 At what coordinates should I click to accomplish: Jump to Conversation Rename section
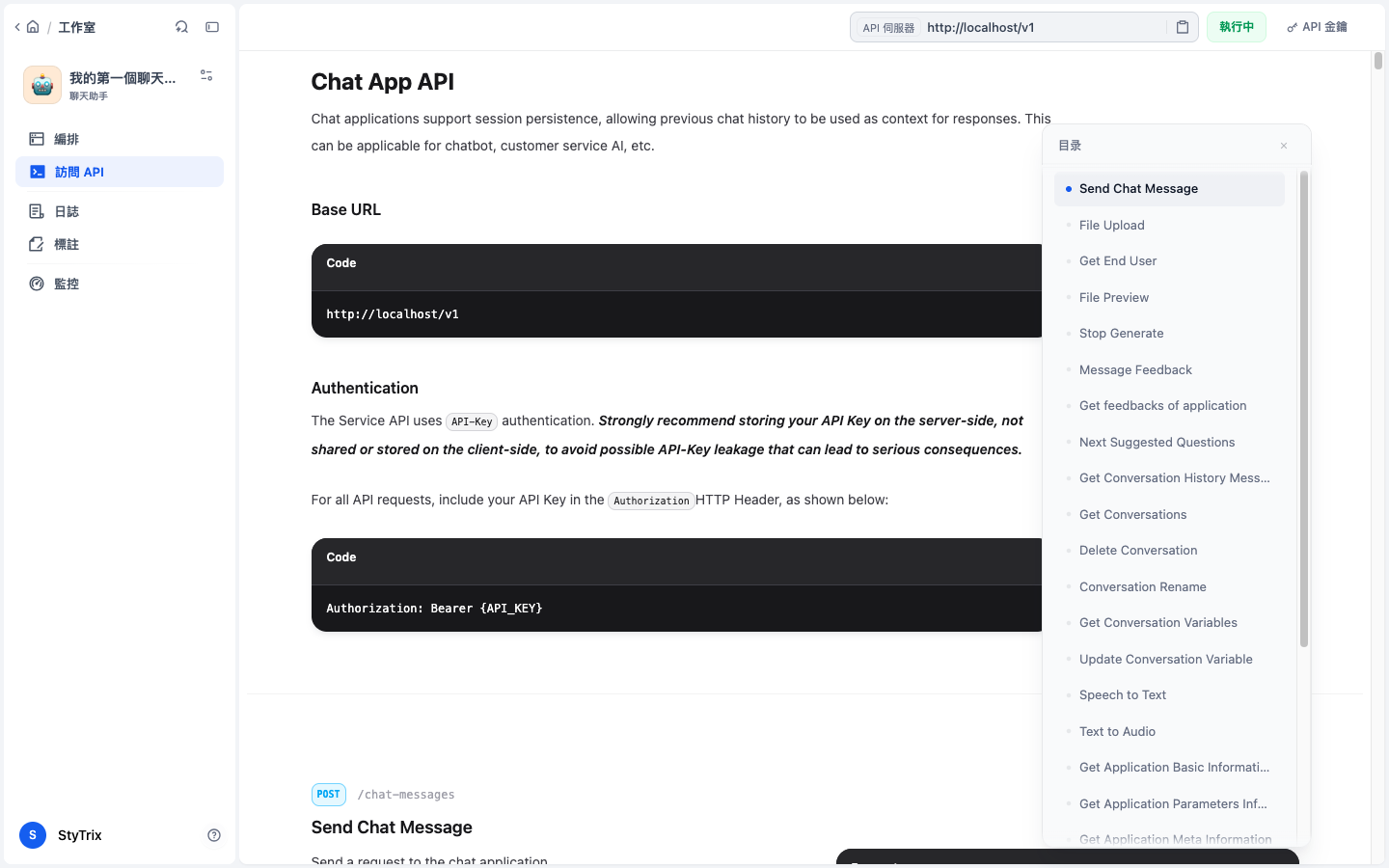tap(1169, 586)
